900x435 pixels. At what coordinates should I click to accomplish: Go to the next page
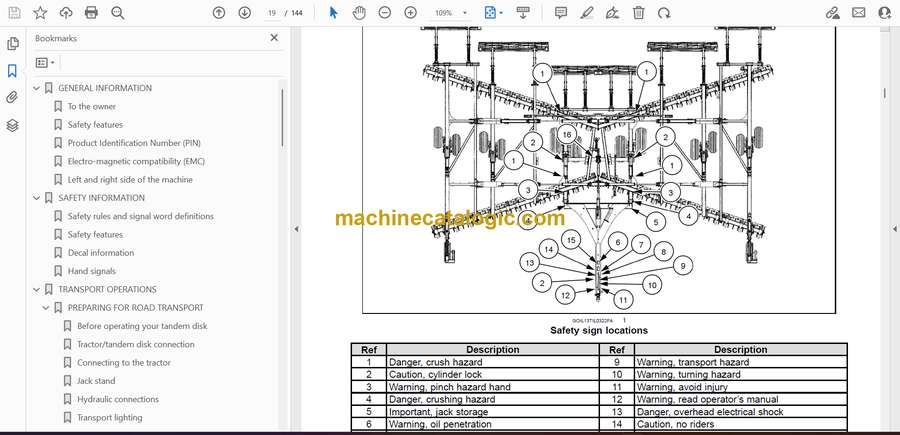click(245, 13)
